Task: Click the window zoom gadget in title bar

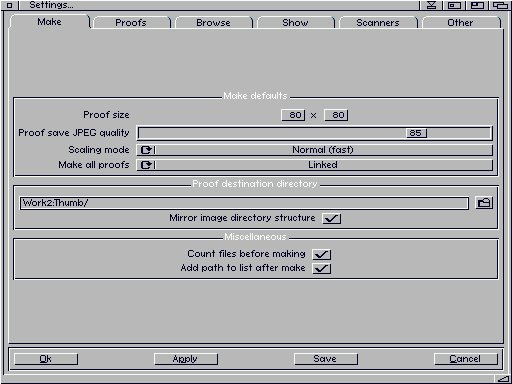Action: point(477,5)
